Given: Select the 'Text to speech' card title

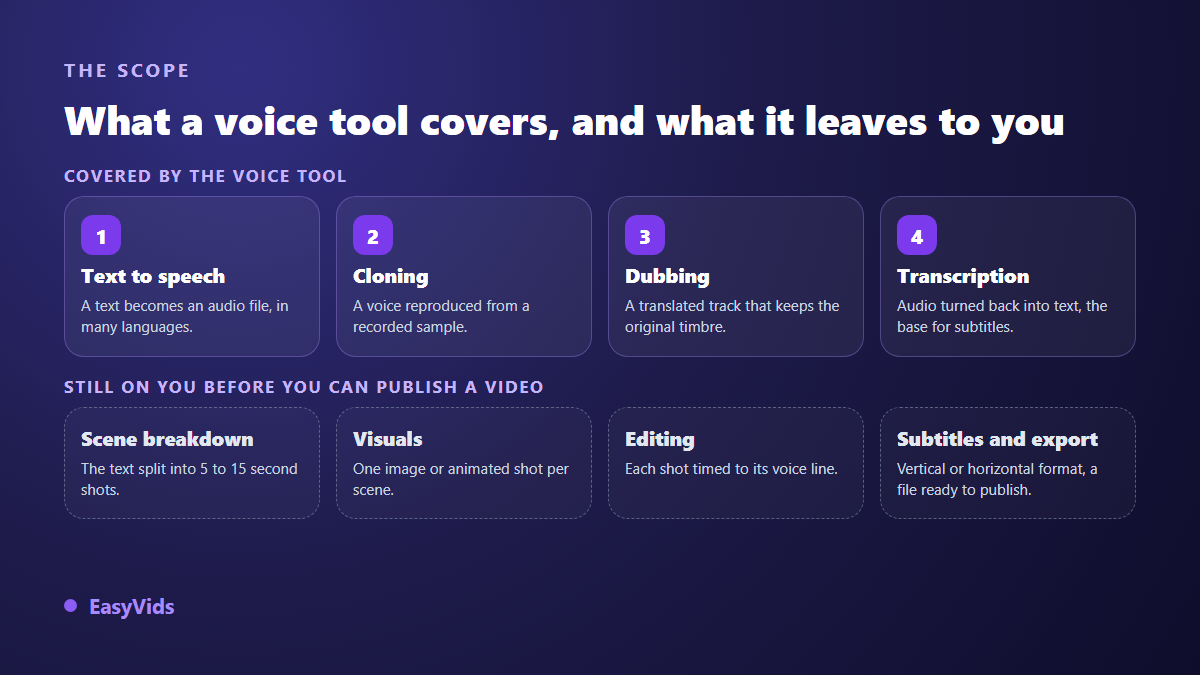Looking at the screenshot, I should [153, 277].
